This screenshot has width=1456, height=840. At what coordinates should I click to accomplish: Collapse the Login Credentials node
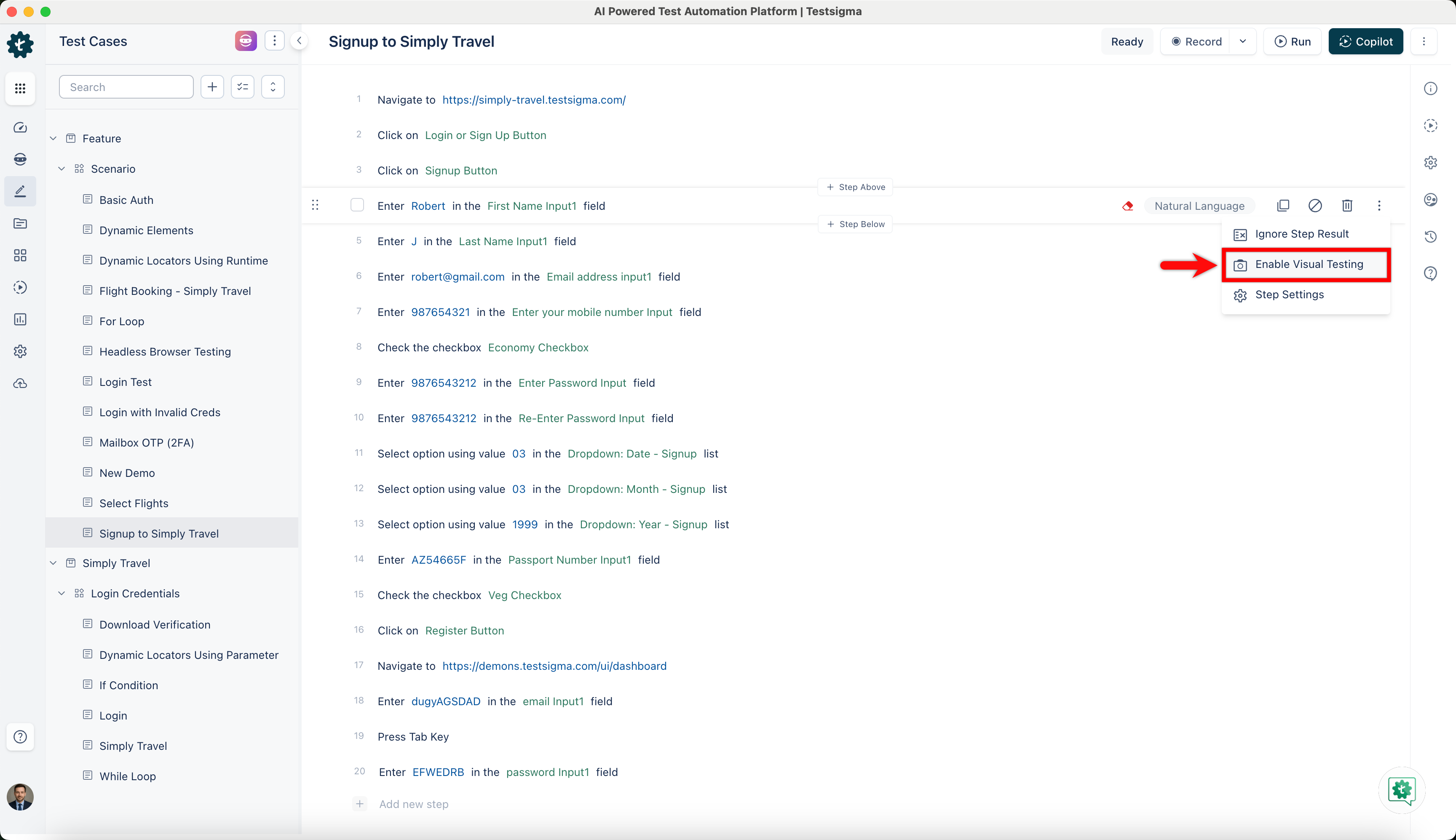(x=62, y=594)
